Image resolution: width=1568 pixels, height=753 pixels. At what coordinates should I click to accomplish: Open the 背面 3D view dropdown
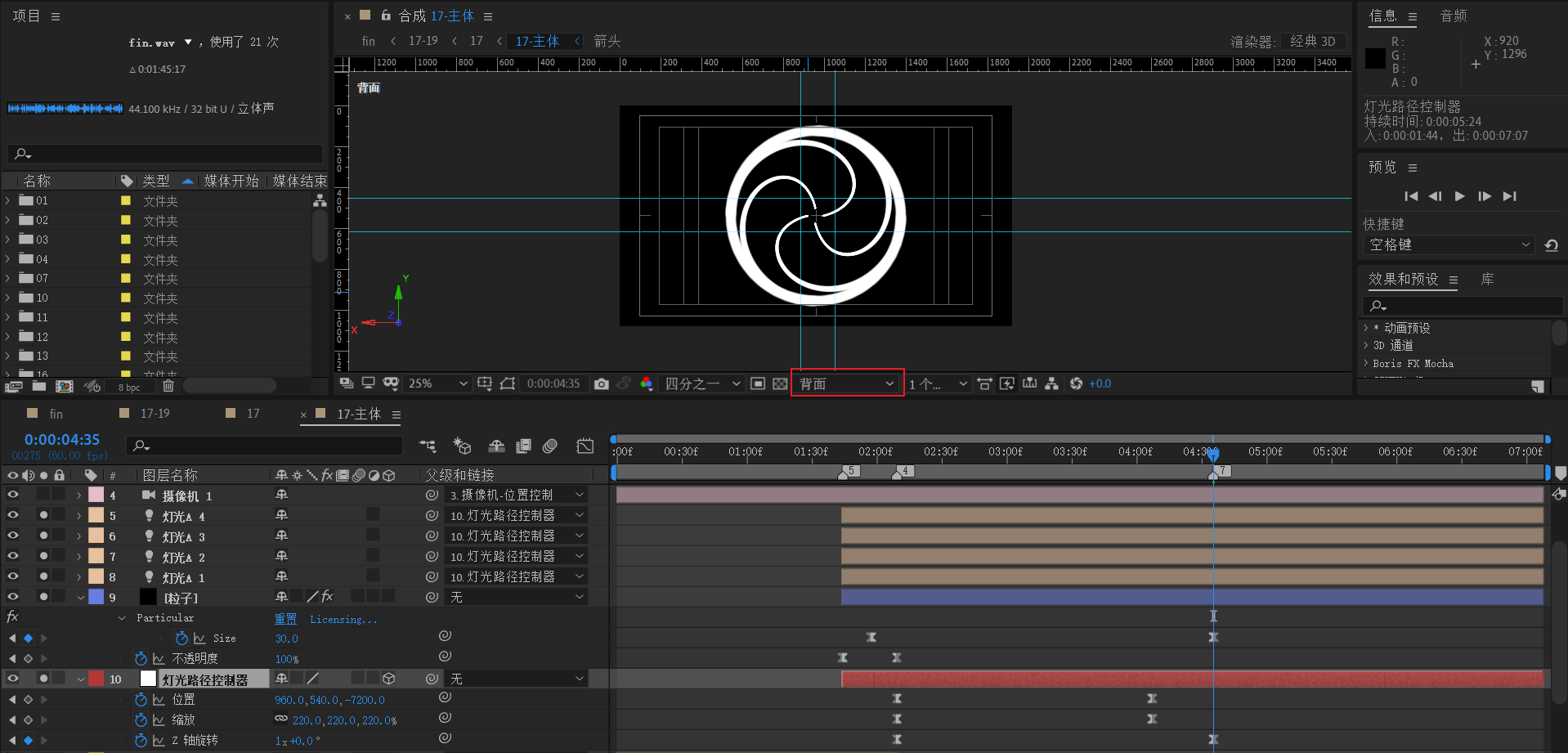click(847, 383)
